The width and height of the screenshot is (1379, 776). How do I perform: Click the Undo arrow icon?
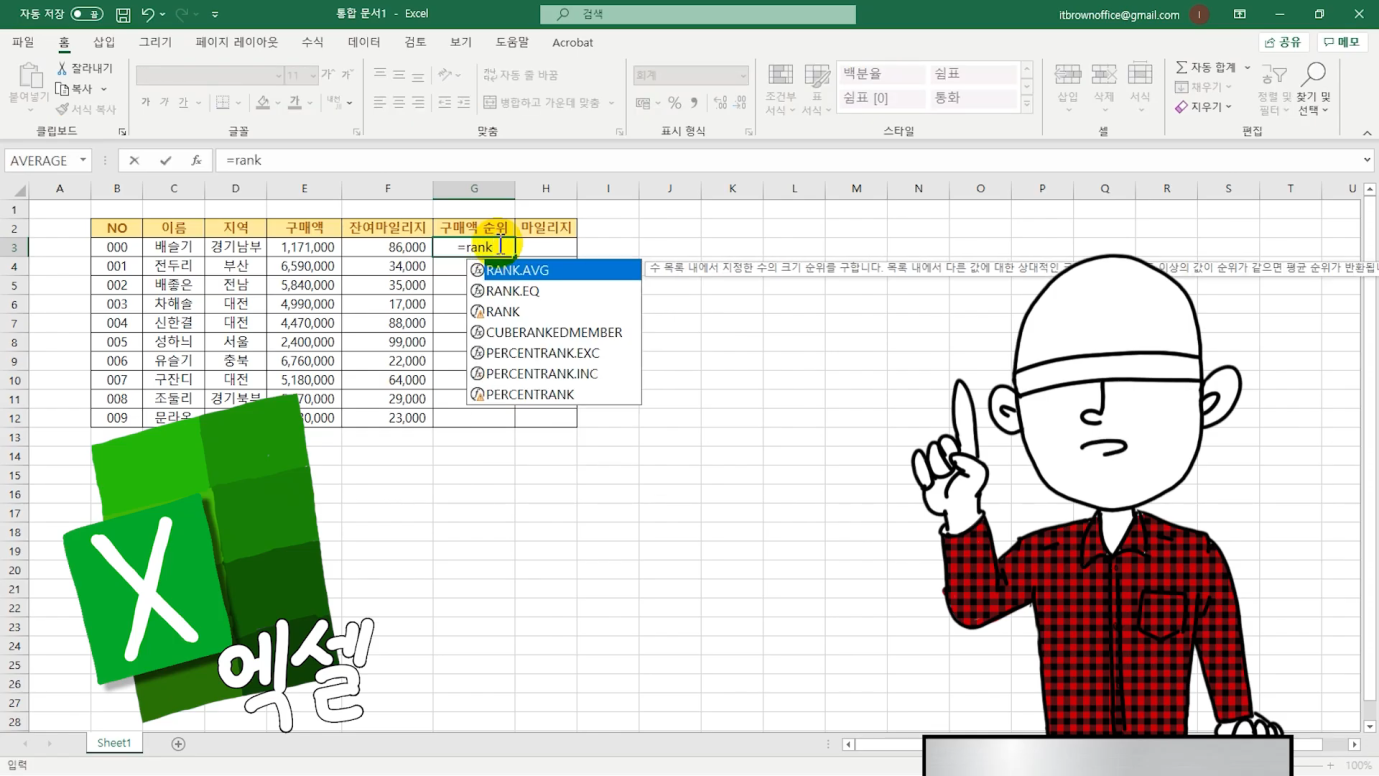(x=148, y=15)
